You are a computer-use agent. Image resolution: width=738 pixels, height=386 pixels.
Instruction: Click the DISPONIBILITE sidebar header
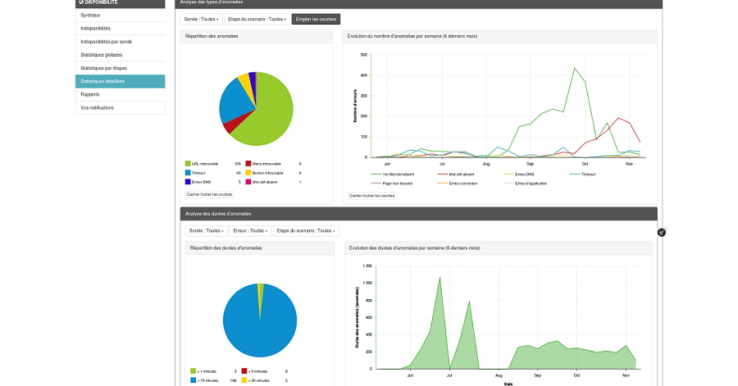pyautogui.click(x=120, y=3)
